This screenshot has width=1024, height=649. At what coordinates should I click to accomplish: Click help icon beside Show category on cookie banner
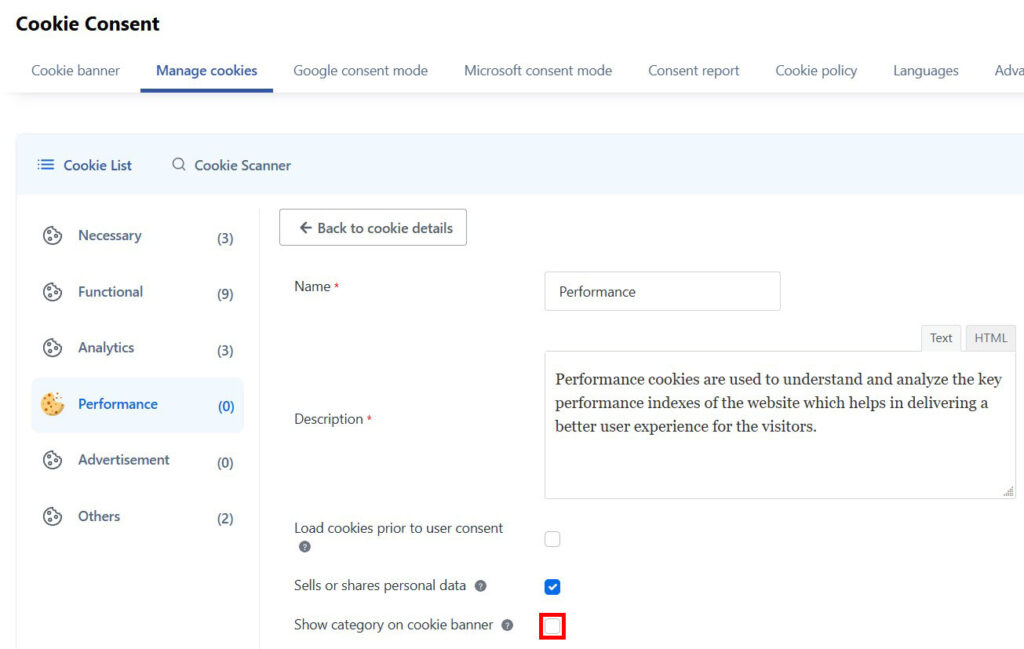pos(507,625)
